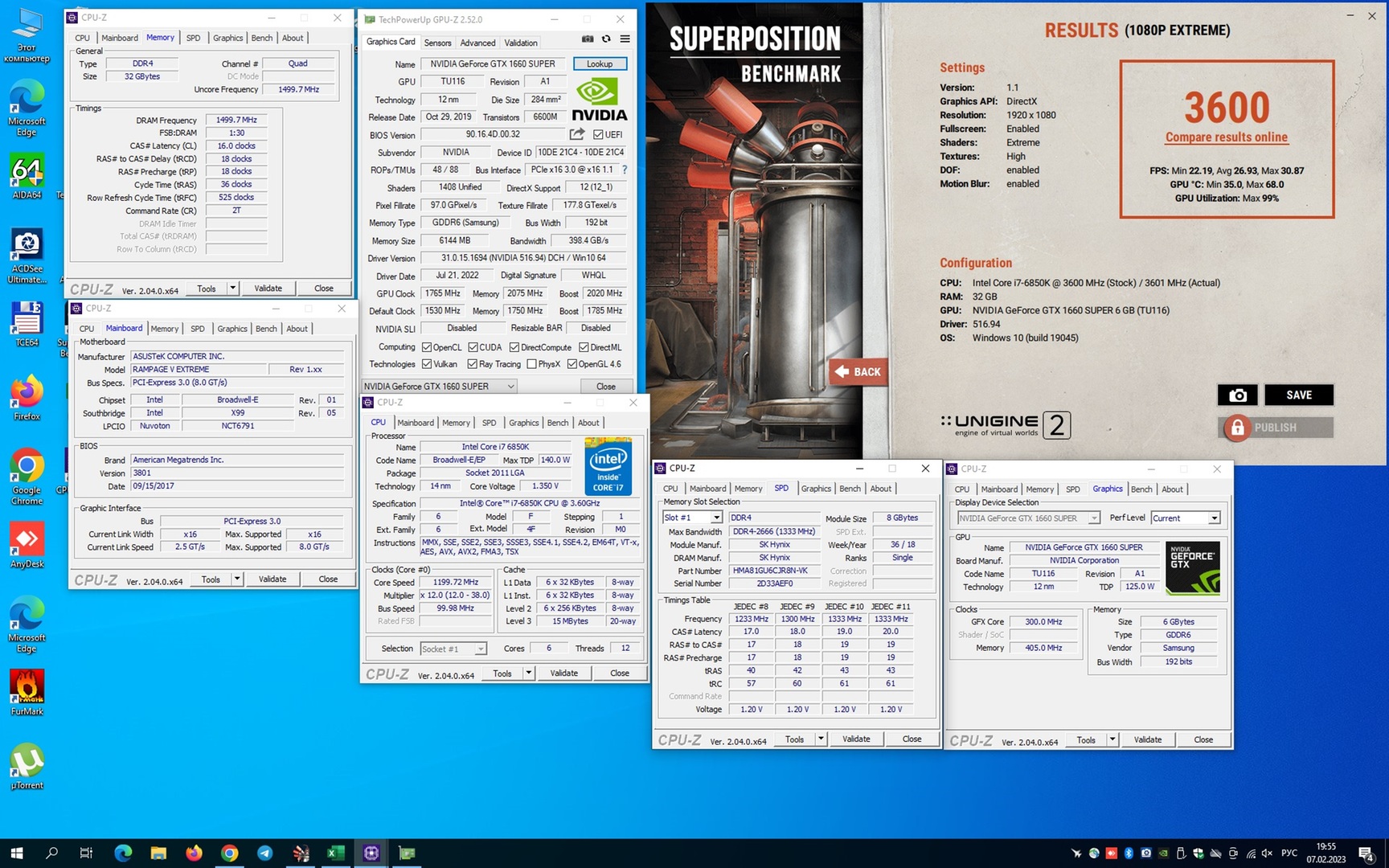
Task: Click the CPU-Z taskbar icon
Action: point(371,853)
